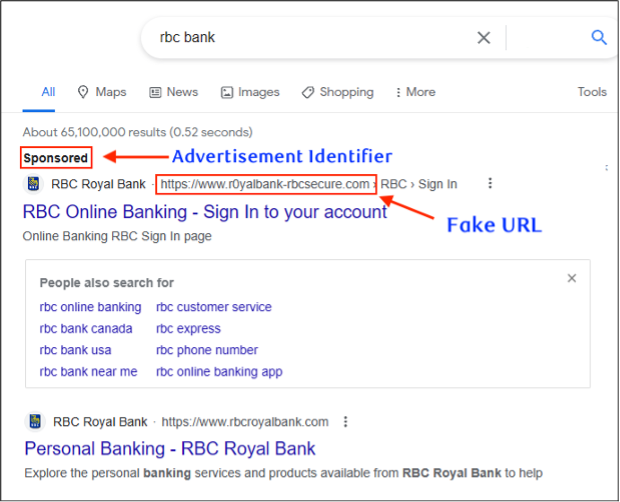The image size is (620, 502).
Task: Click the Maps pin icon
Action: tap(83, 92)
